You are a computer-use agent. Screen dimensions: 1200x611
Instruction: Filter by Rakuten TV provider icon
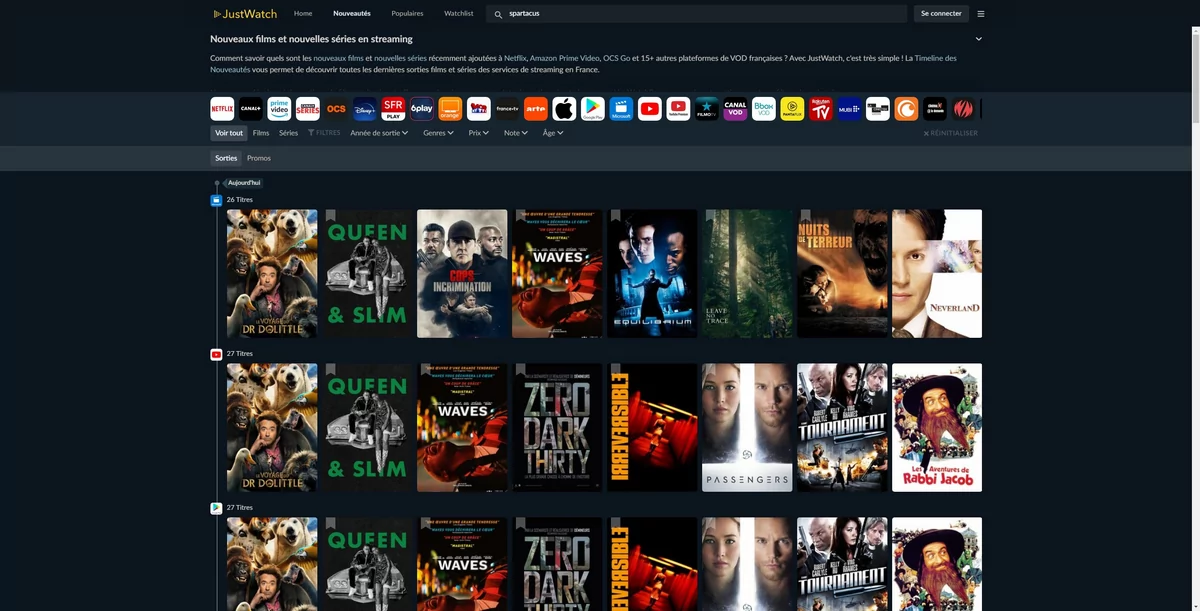(x=821, y=109)
